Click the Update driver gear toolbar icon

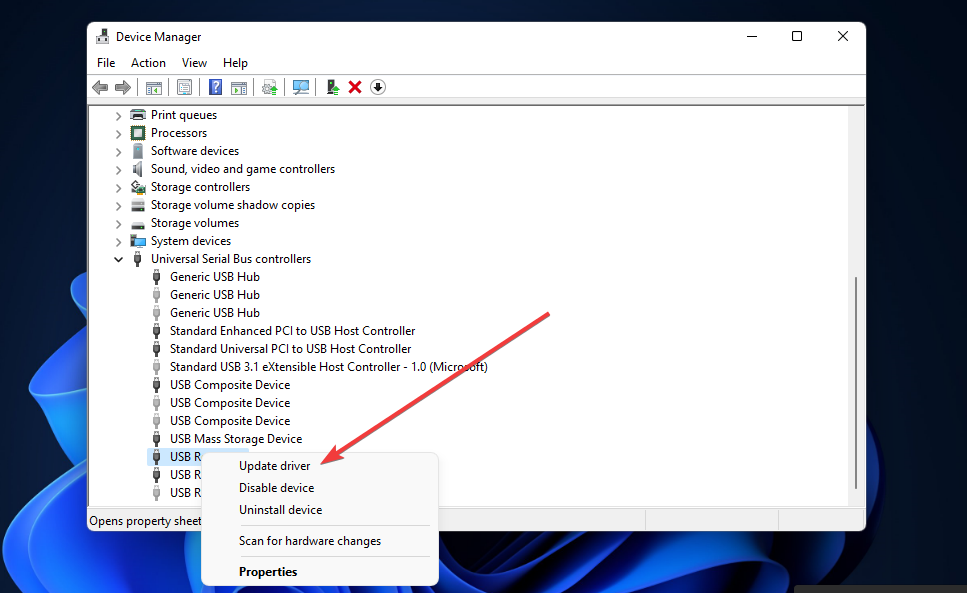[269, 87]
